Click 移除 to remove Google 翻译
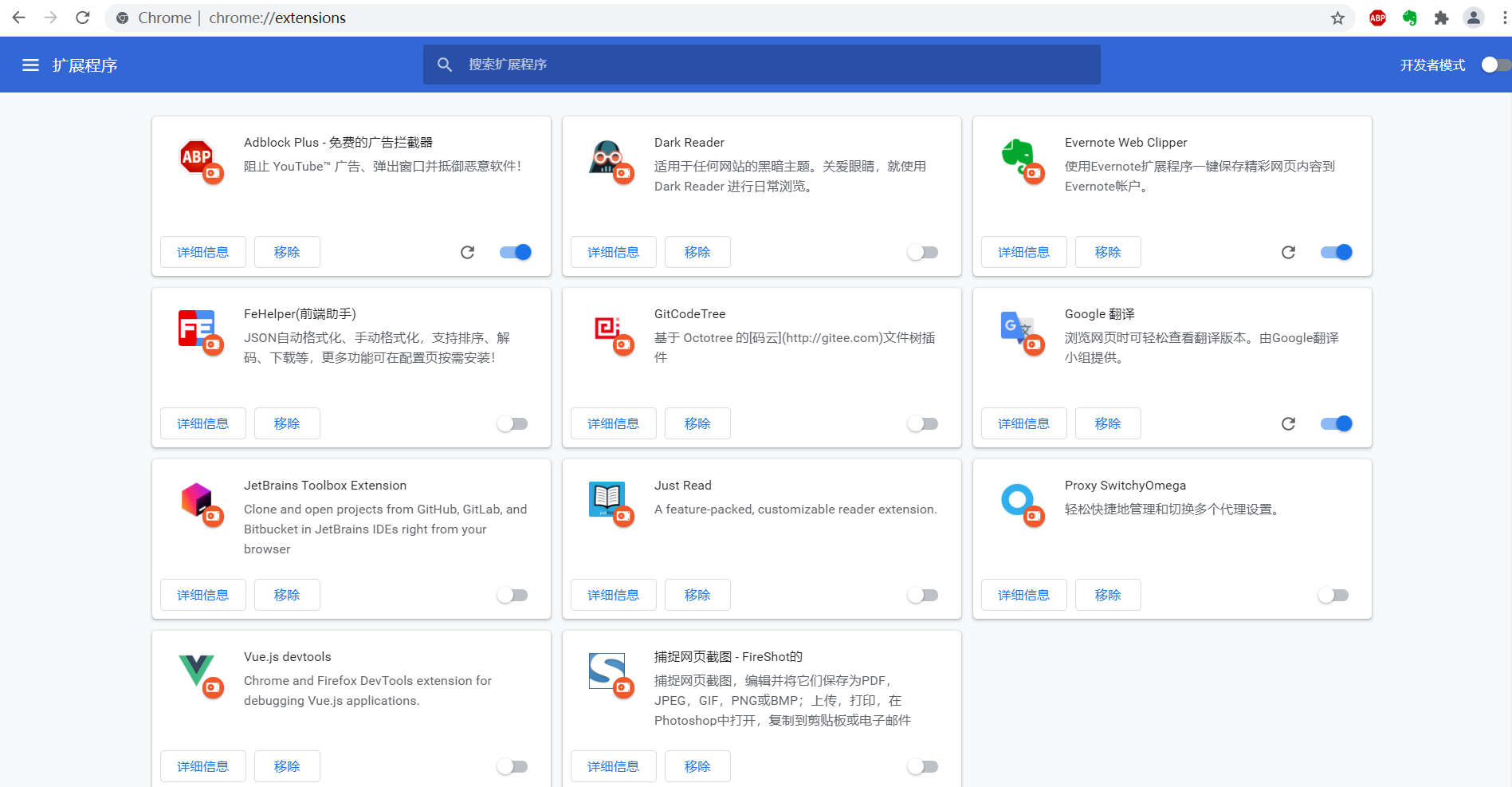Image resolution: width=1512 pixels, height=787 pixels. click(x=1108, y=423)
